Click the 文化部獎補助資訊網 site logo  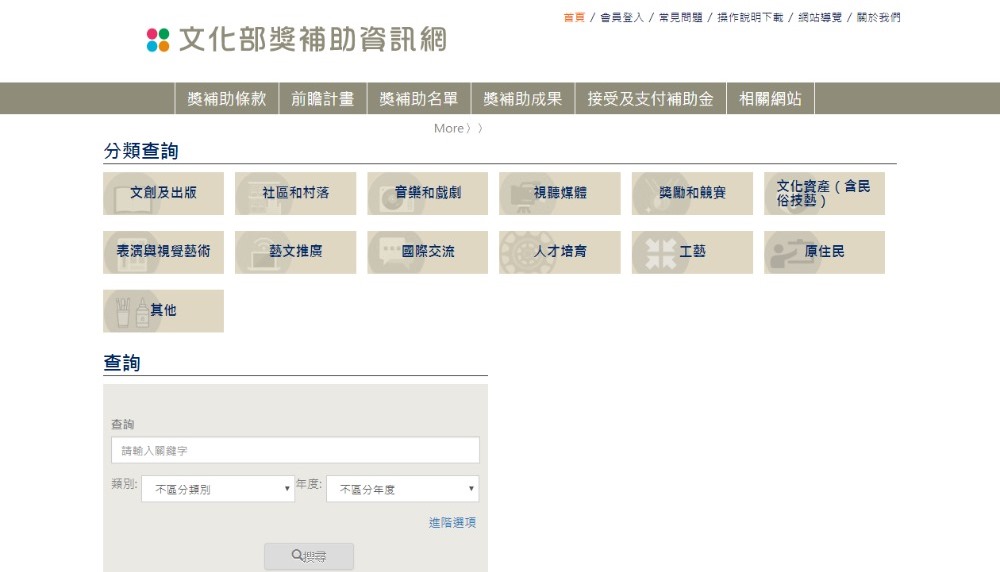[297, 40]
